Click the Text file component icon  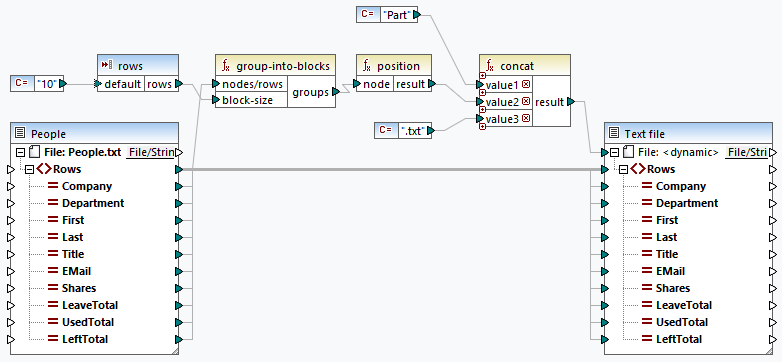click(x=614, y=134)
